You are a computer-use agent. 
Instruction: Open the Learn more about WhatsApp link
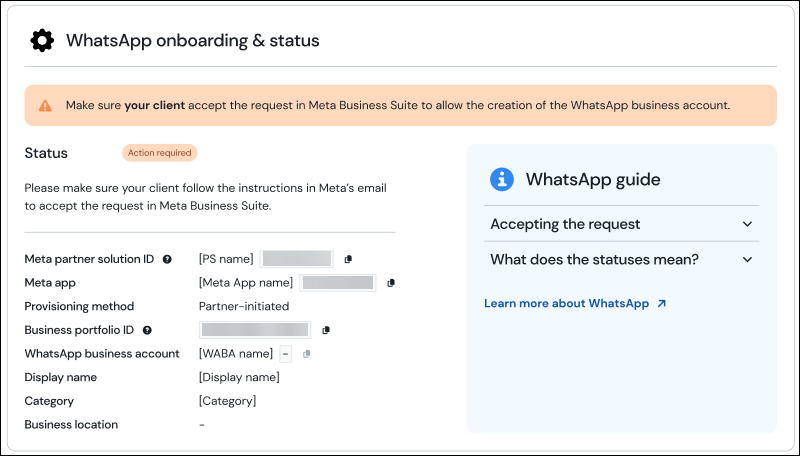pyautogui.click(x=575, y=303)
